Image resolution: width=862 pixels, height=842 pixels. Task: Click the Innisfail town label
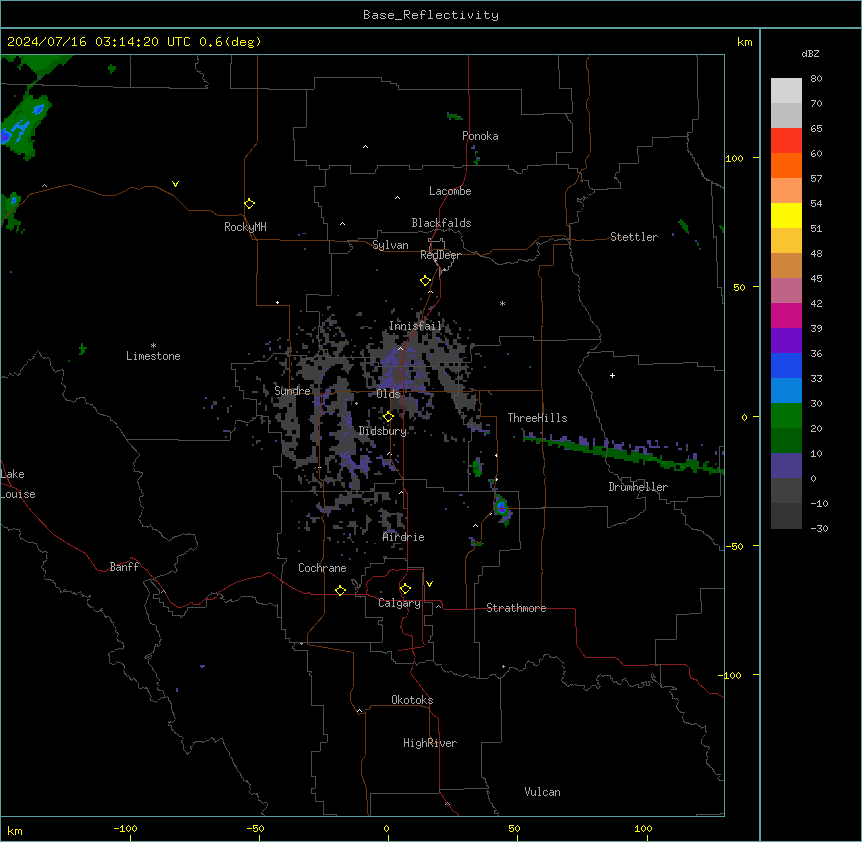415,326
